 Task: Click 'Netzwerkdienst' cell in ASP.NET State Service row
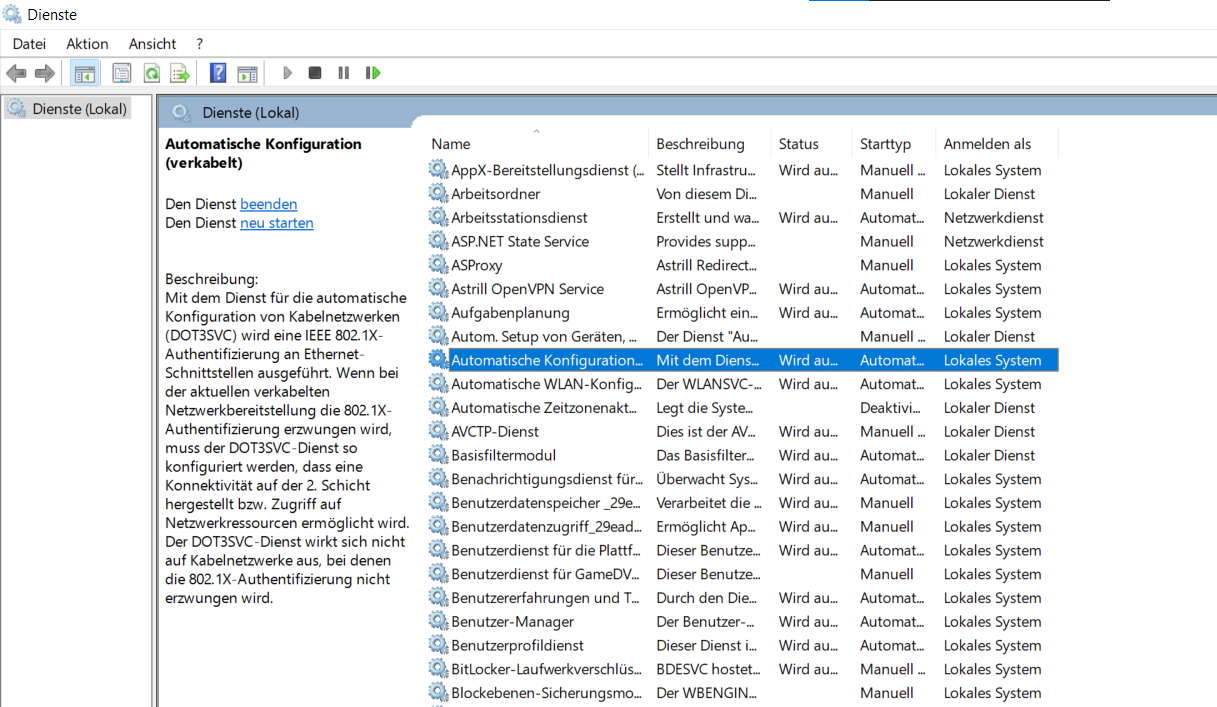[x=994, y=241]
